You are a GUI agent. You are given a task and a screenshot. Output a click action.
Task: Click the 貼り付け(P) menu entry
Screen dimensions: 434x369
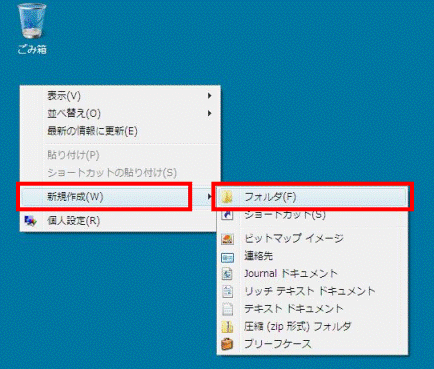point(120,155)
